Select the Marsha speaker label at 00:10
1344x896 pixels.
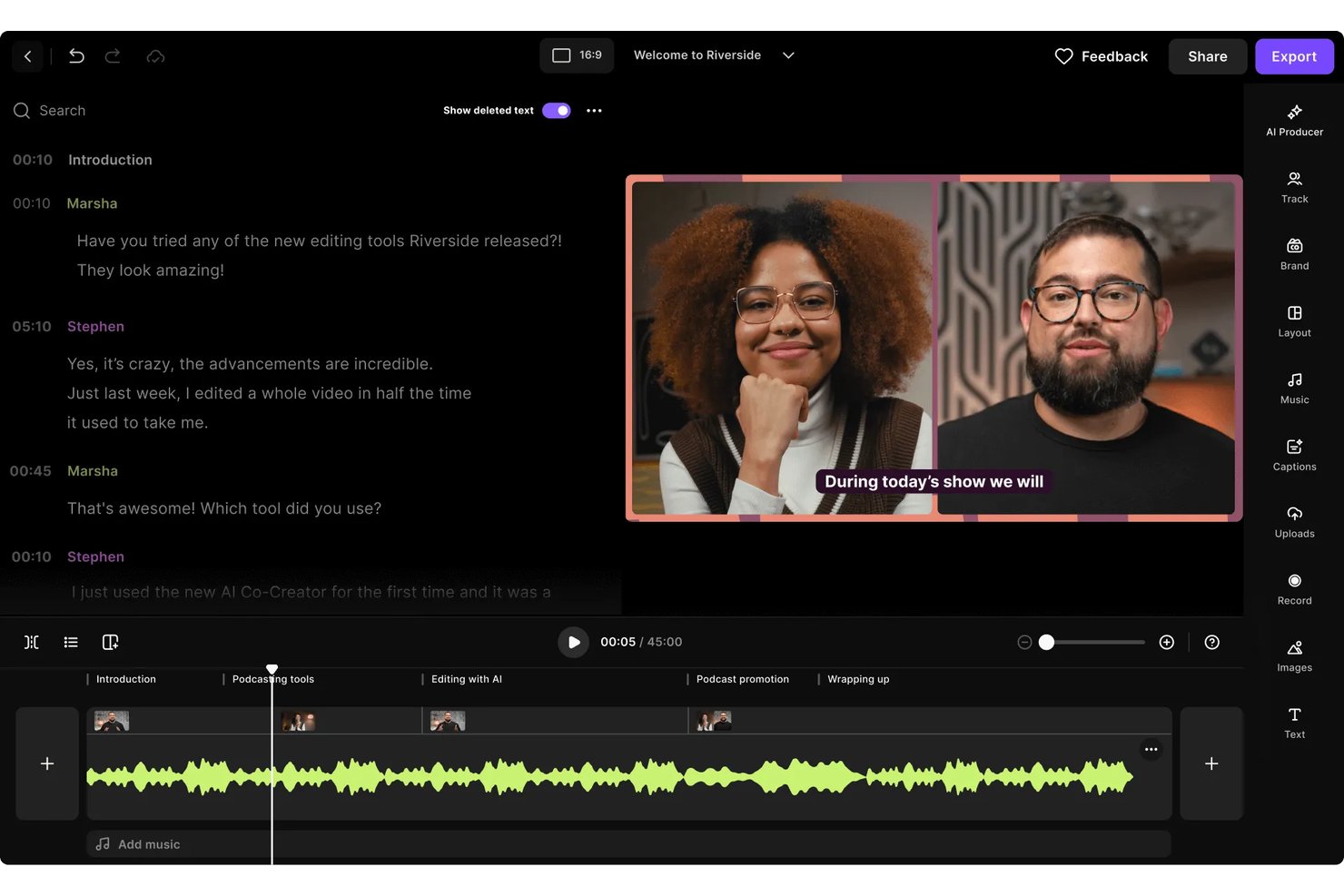pos(92,203)
